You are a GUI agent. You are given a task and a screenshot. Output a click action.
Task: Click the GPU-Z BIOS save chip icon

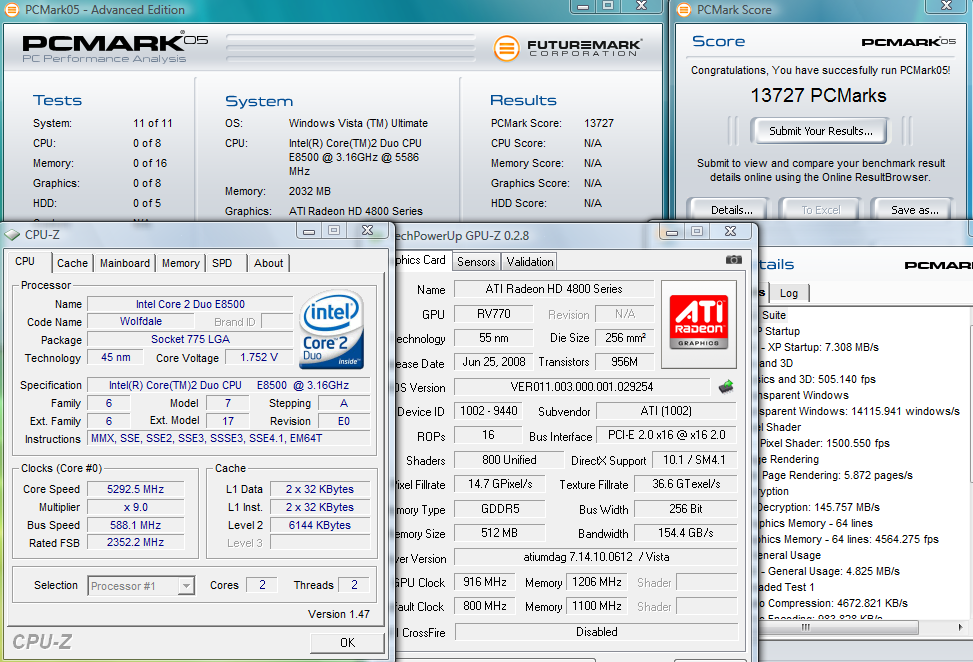726,387
